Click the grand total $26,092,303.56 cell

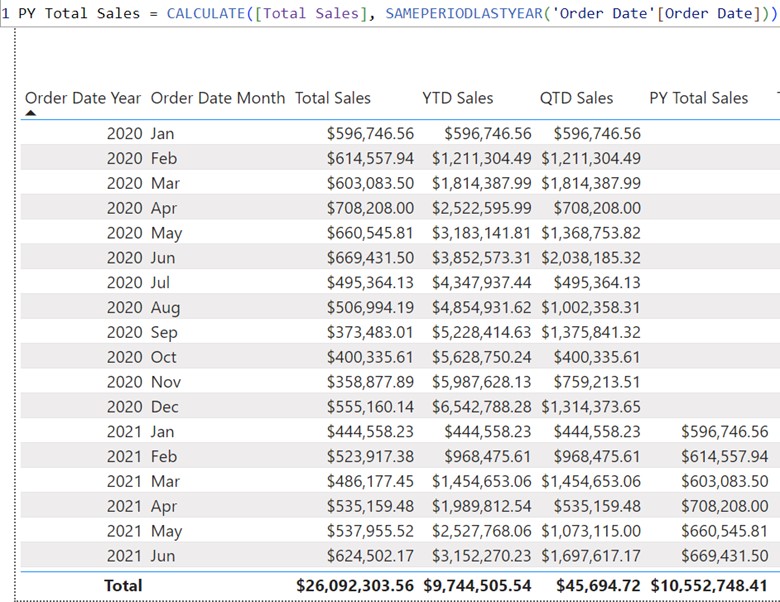point(355,585)
